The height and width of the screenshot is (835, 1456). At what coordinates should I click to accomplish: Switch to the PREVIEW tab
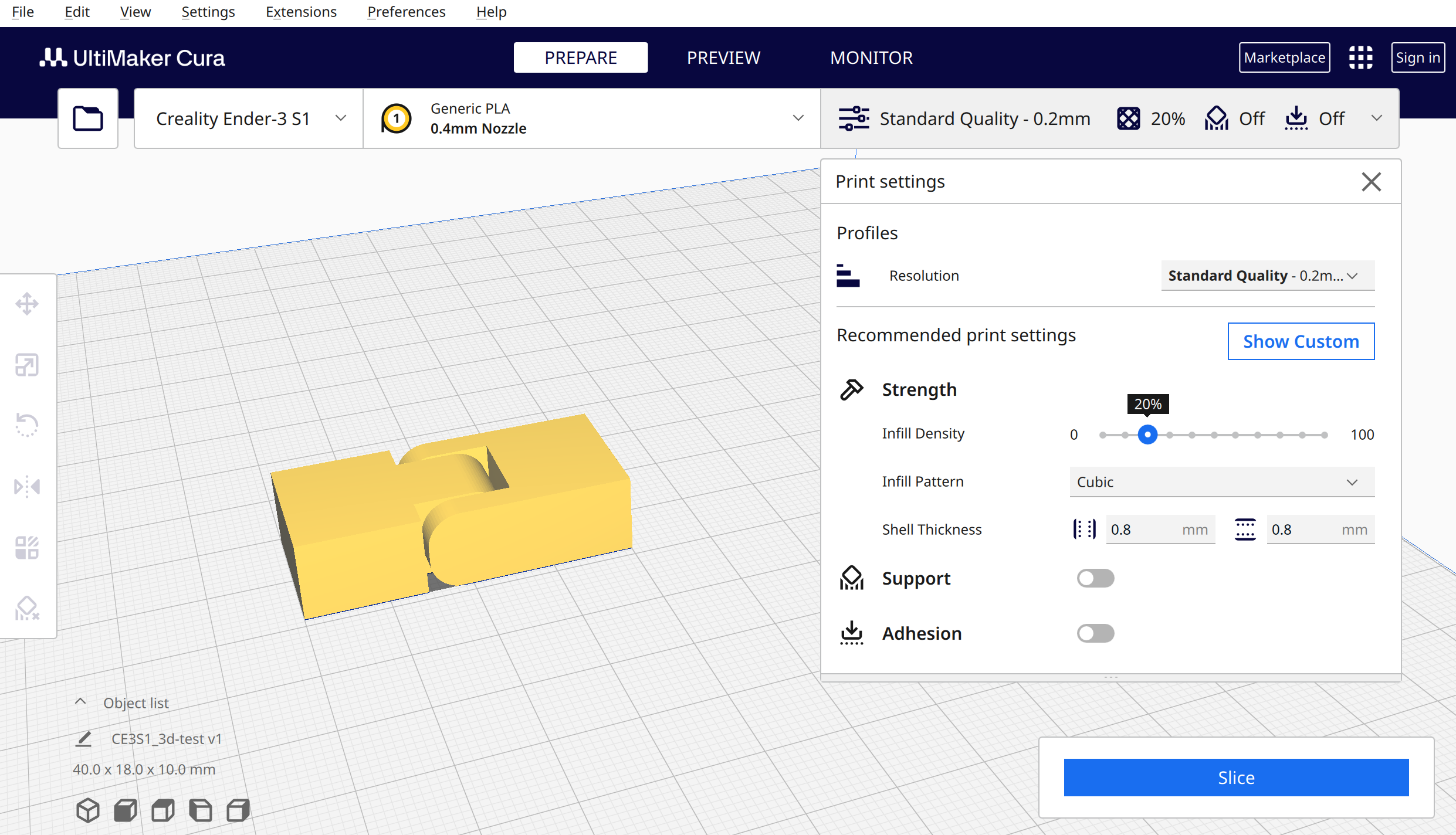(x=723, y=57)
